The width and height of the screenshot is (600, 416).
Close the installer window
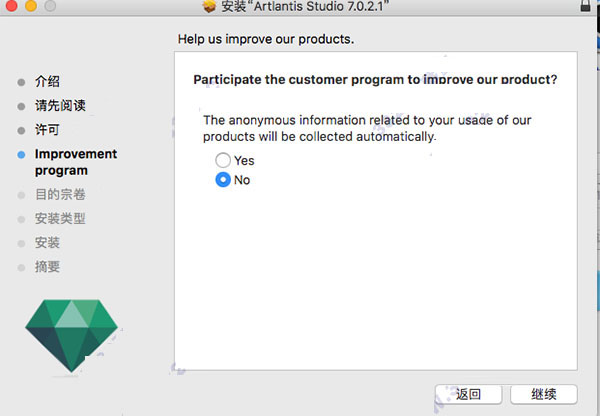(10, 7)
